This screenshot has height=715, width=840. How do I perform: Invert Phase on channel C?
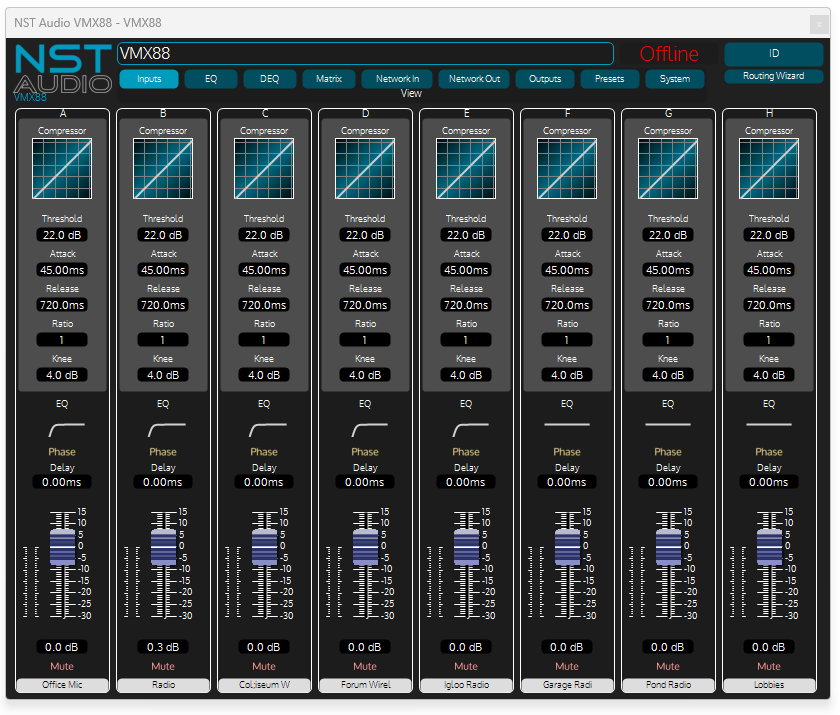tap(264, 452)
